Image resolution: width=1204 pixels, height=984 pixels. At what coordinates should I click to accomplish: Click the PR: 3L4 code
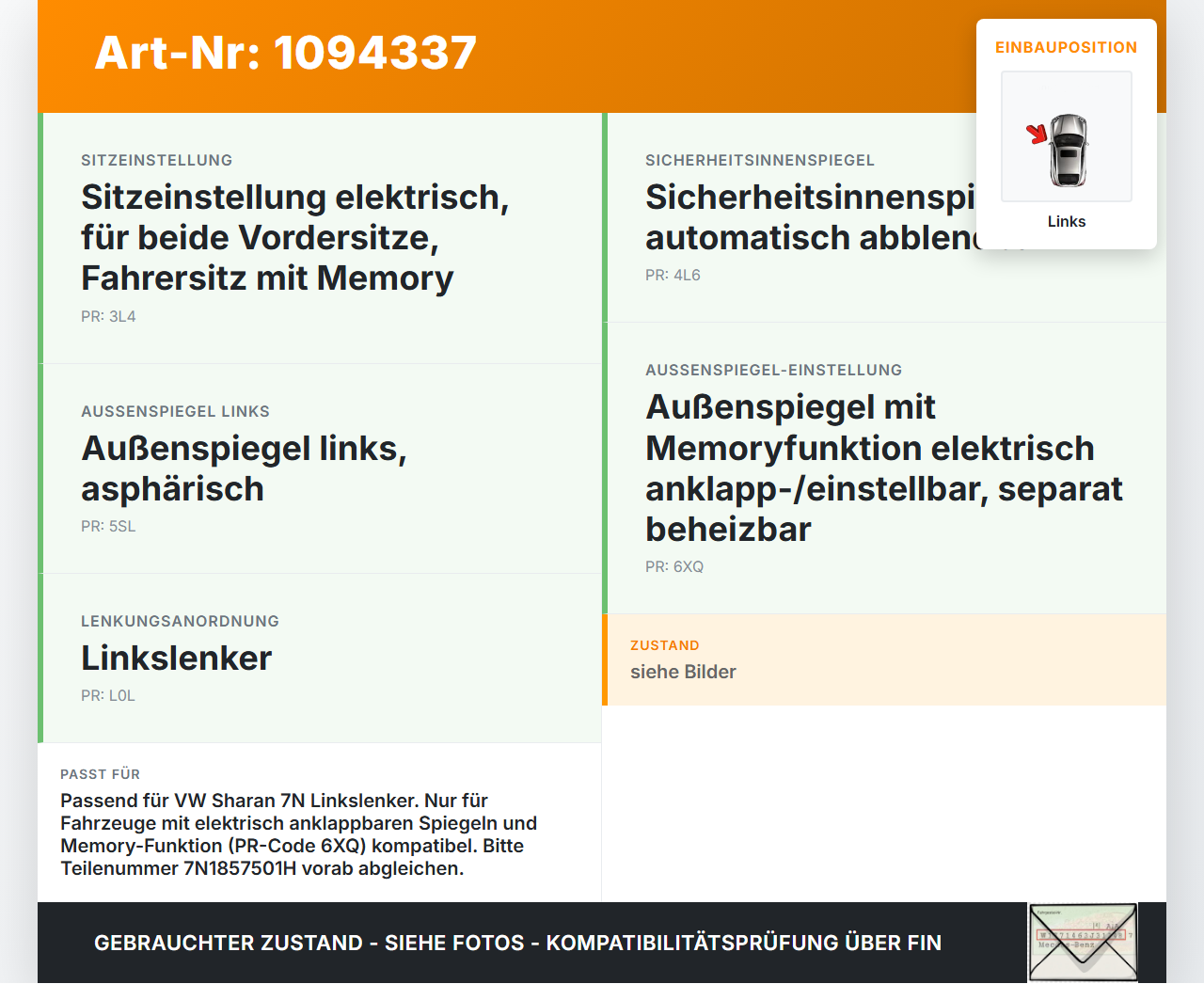coord(108,317)
